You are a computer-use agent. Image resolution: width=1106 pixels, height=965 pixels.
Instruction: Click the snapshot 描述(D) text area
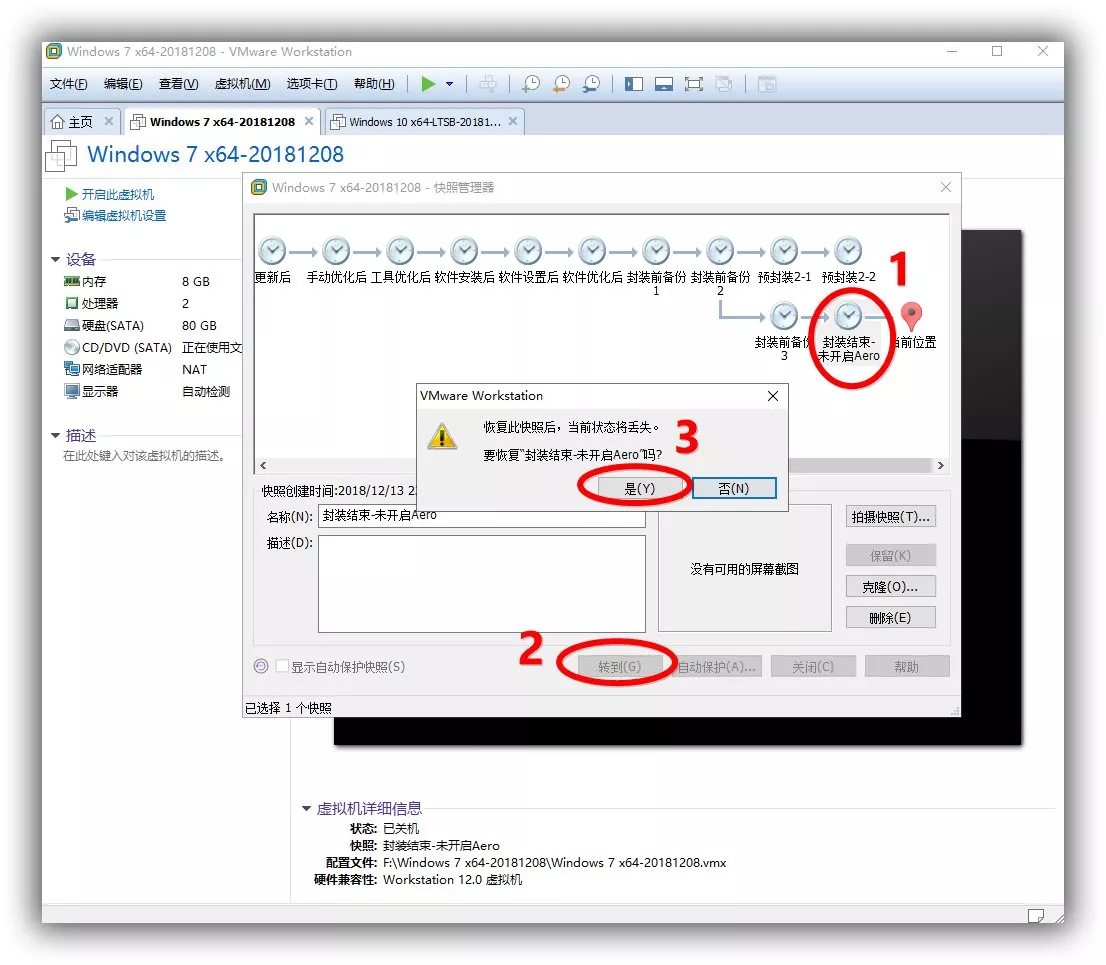482,583
